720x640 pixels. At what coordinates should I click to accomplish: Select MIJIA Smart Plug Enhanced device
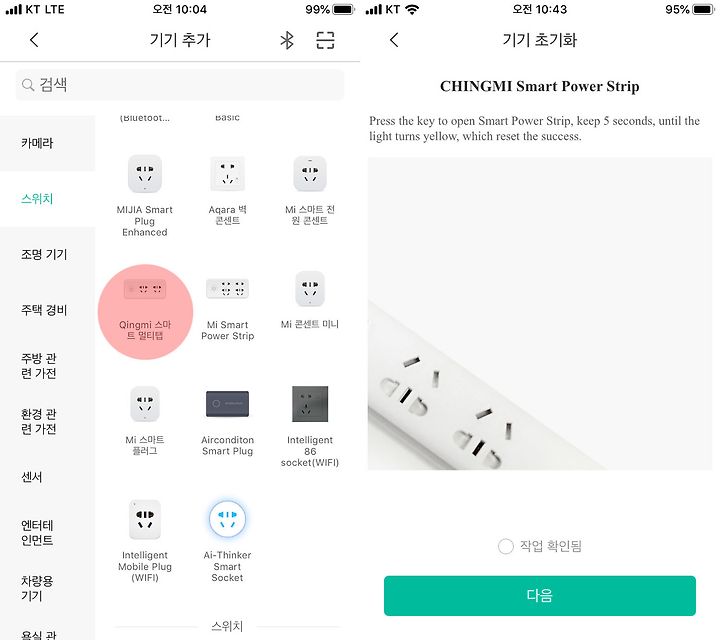145,196
